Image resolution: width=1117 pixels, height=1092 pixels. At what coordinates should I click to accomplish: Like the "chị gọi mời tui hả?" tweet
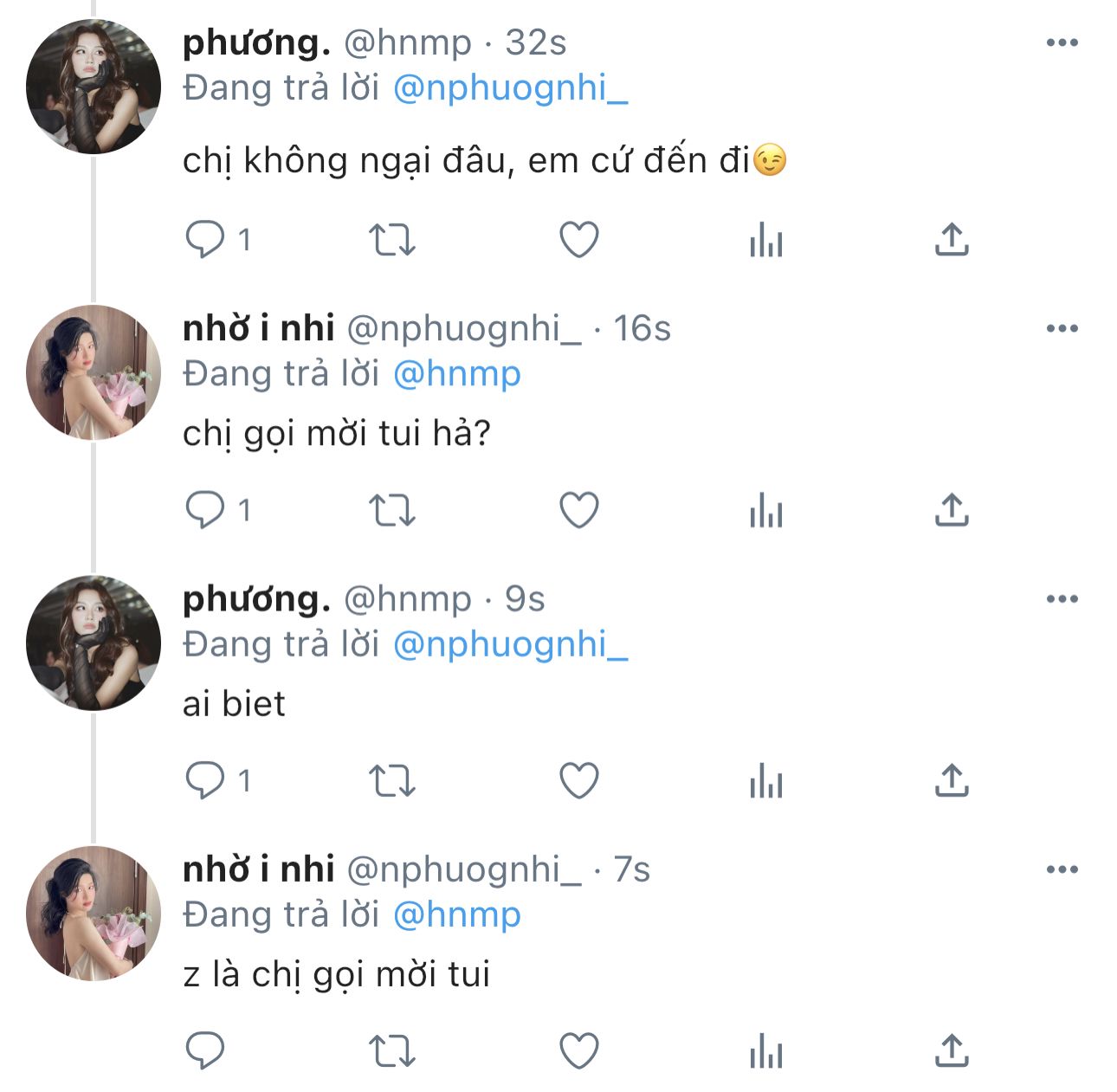[x=579, y=510]
